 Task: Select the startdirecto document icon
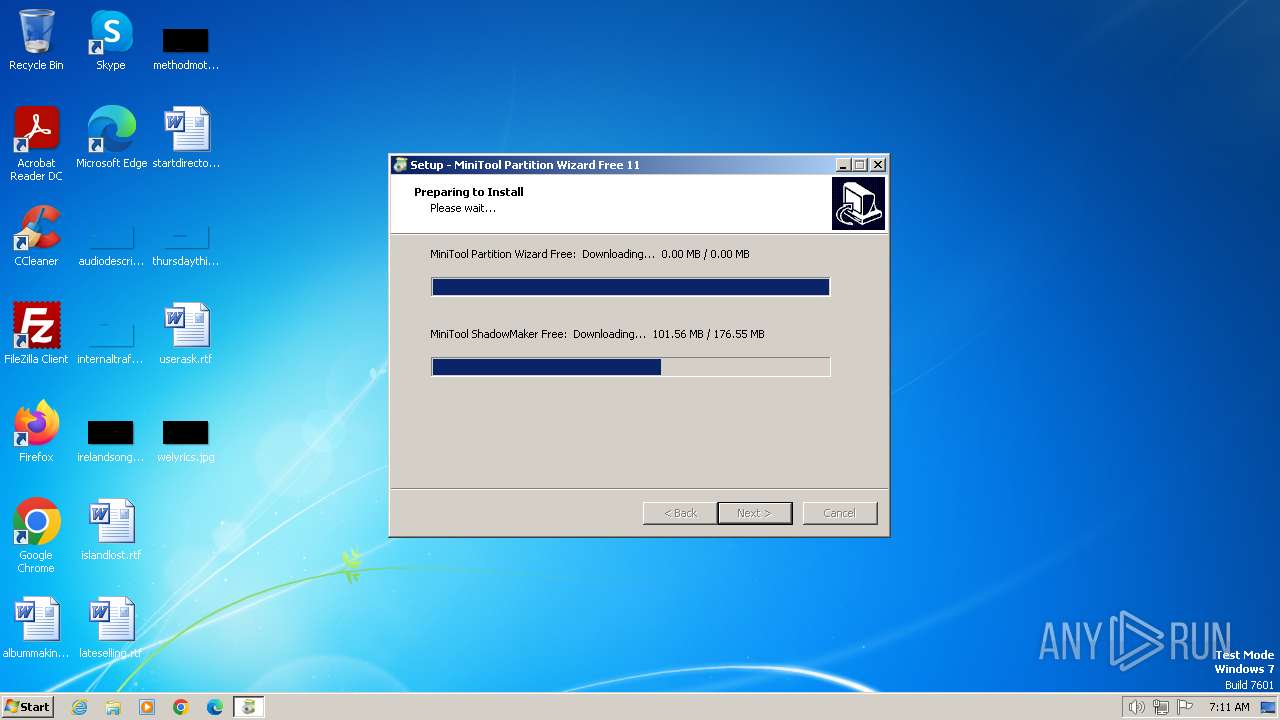pyautogui.click(x=186, y=137)
